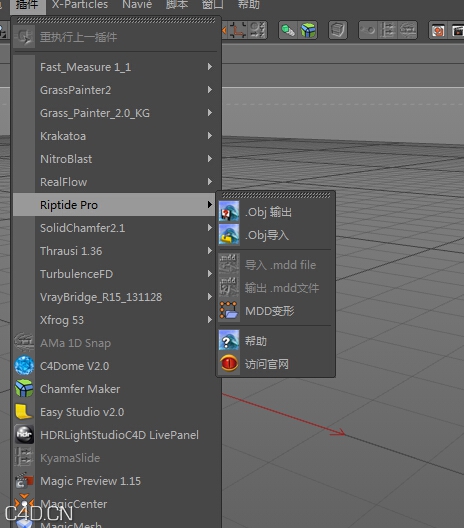This screenshot has width=464, height=528.
Task: Click the 访问官网 red eye icon
Action: click(229, 363)
